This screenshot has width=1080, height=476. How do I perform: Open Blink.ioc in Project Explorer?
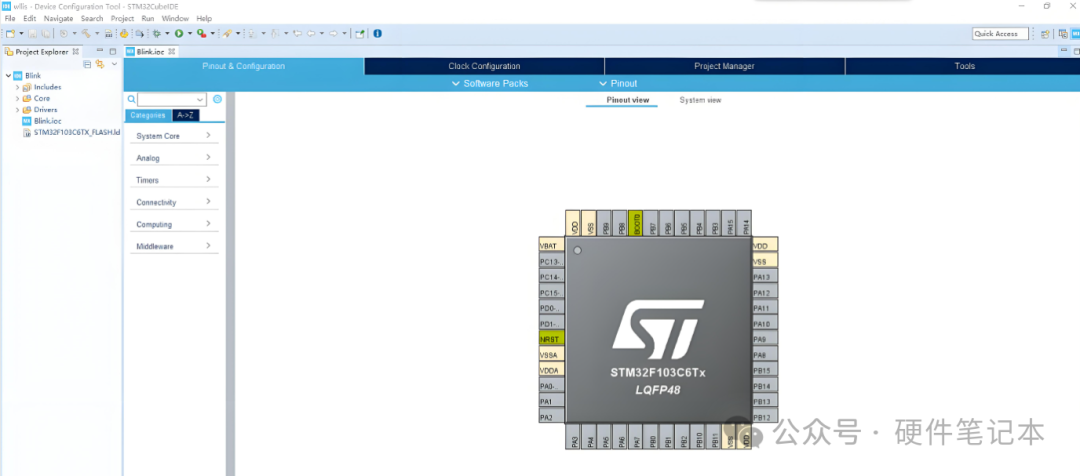coord(43,121)
